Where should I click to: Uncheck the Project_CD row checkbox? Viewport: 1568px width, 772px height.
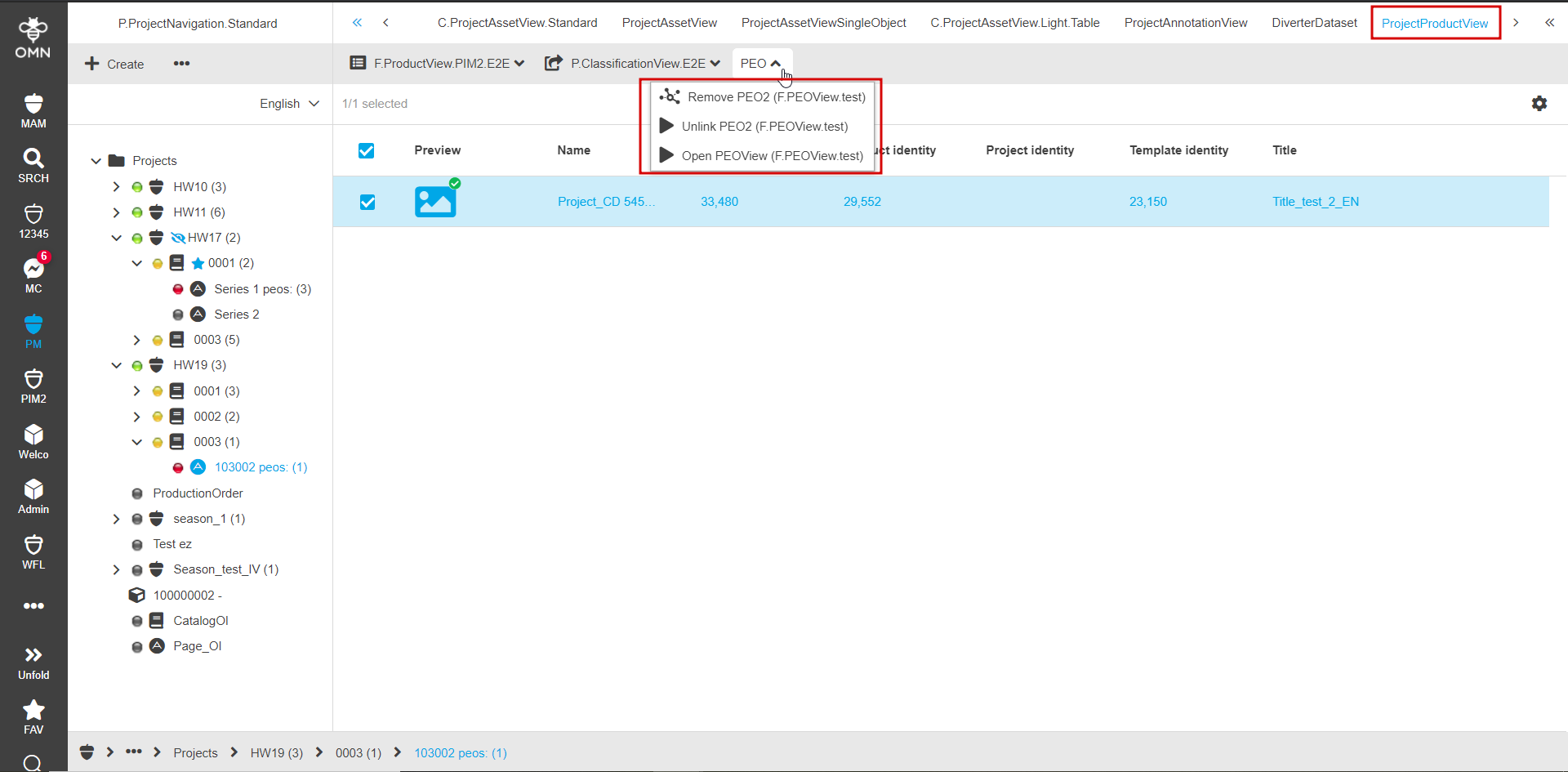367,202
